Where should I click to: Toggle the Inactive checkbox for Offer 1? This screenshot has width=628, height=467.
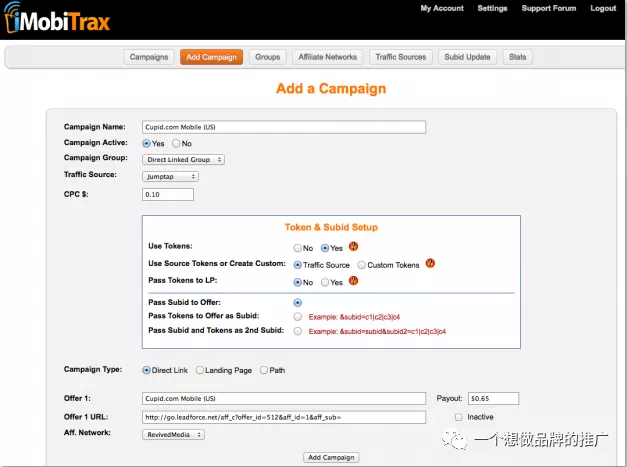(x=459, y=417)
